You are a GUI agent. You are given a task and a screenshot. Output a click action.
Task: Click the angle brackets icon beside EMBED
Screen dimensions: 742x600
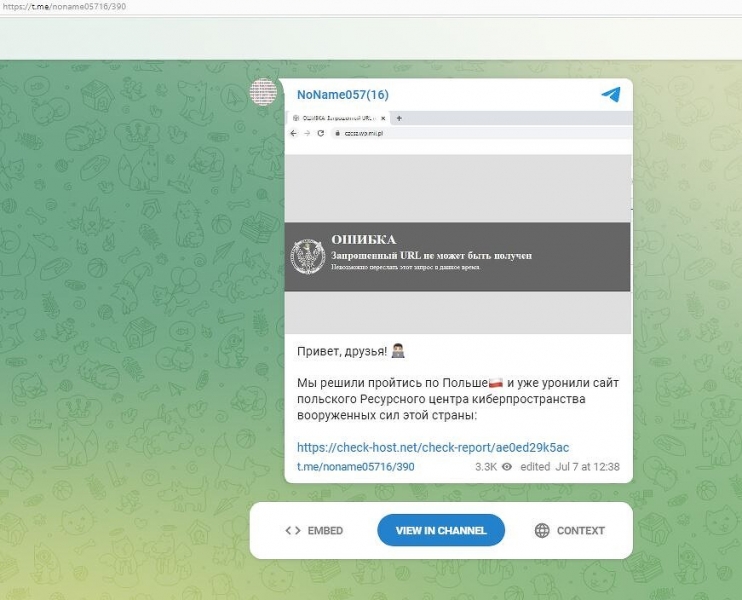(292, 530)
